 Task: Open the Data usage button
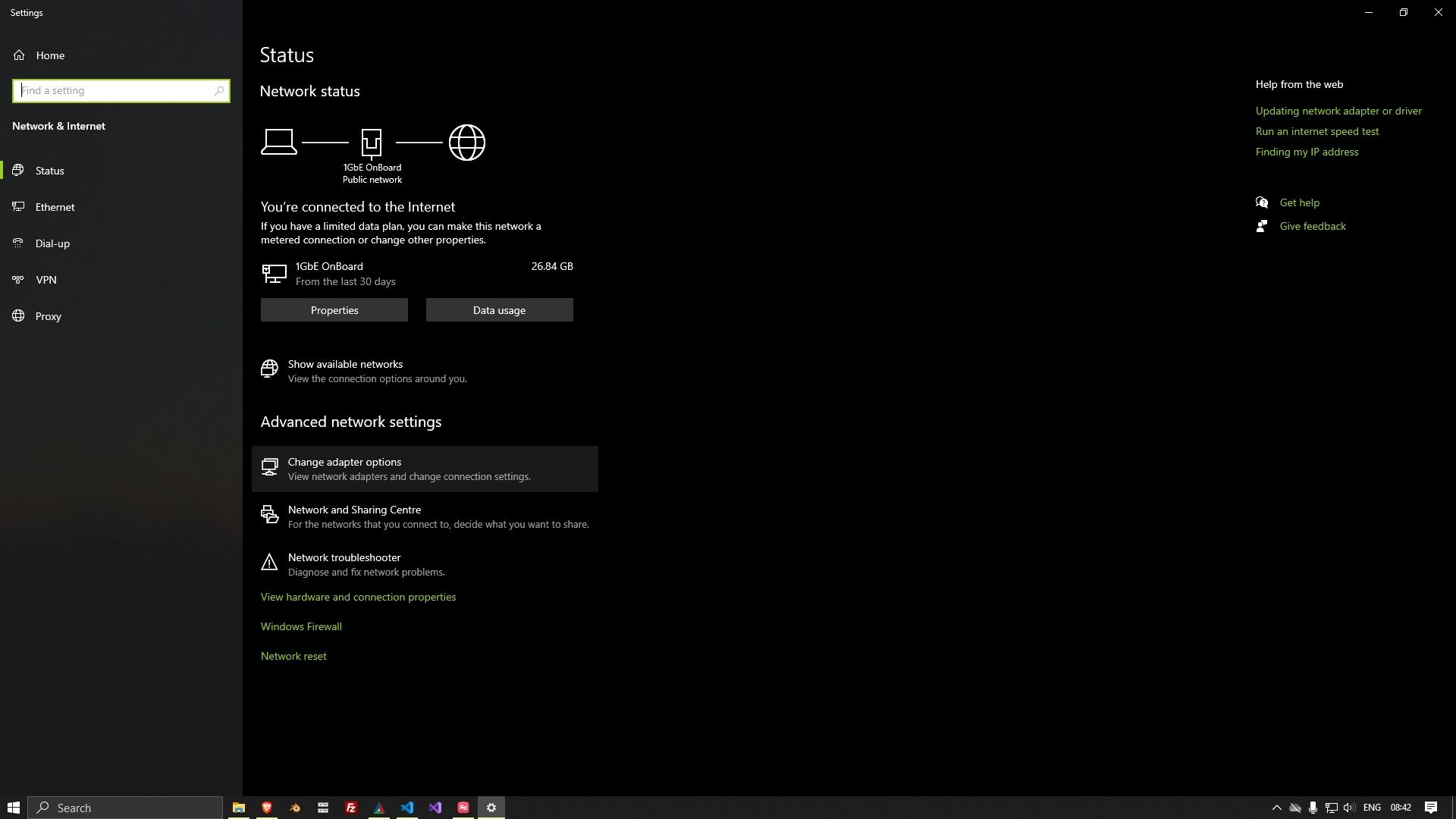[x=499, y=310]
